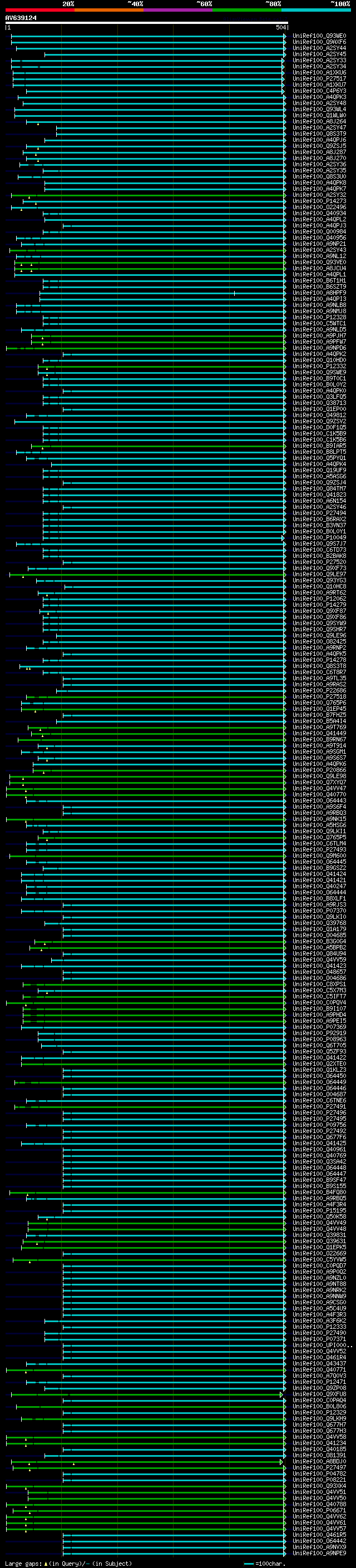Click the UniRef100_Q93WE0 alignment bar
The image size is (356, 1568).
[148, 36]
